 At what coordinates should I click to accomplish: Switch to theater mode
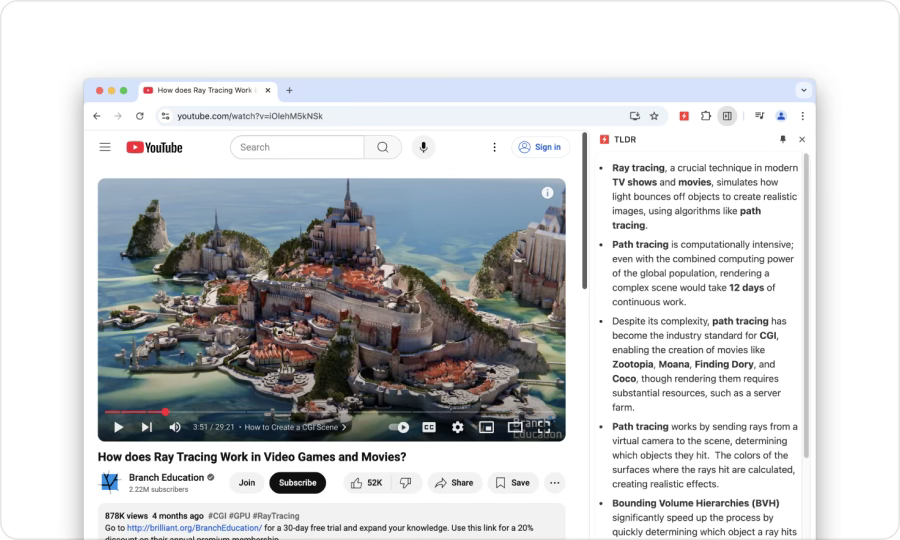click(515, 427)
